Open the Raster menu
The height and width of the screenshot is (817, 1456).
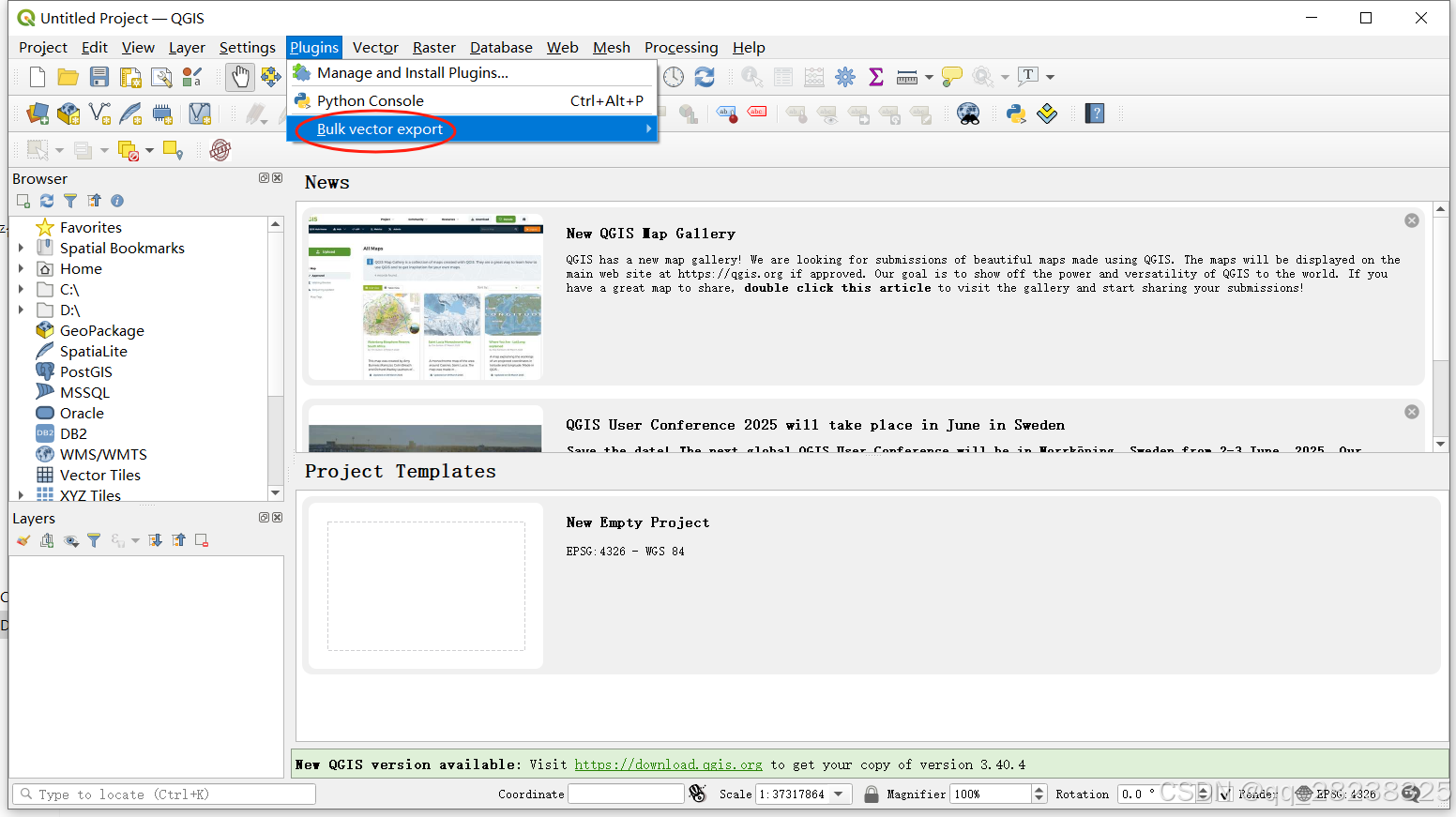[x=433, y=48]
